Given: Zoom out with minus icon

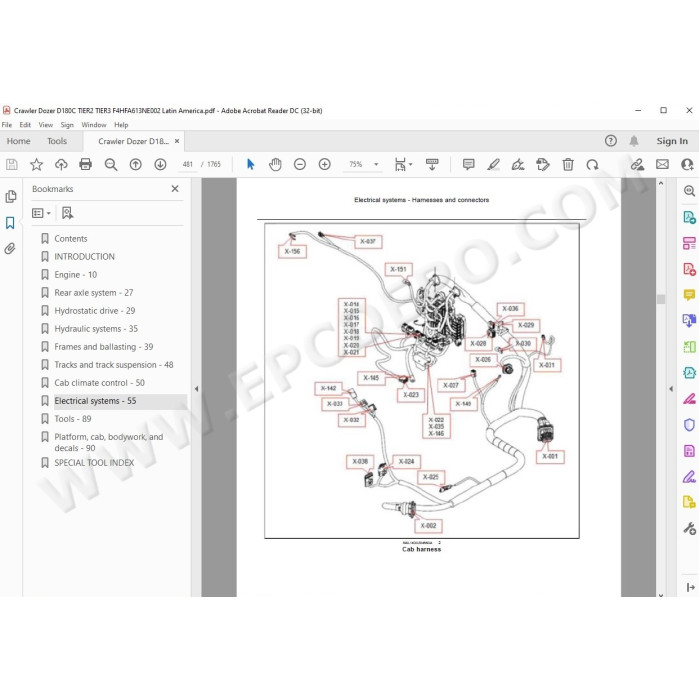Looking at the screenshot, I should (300, 165).
